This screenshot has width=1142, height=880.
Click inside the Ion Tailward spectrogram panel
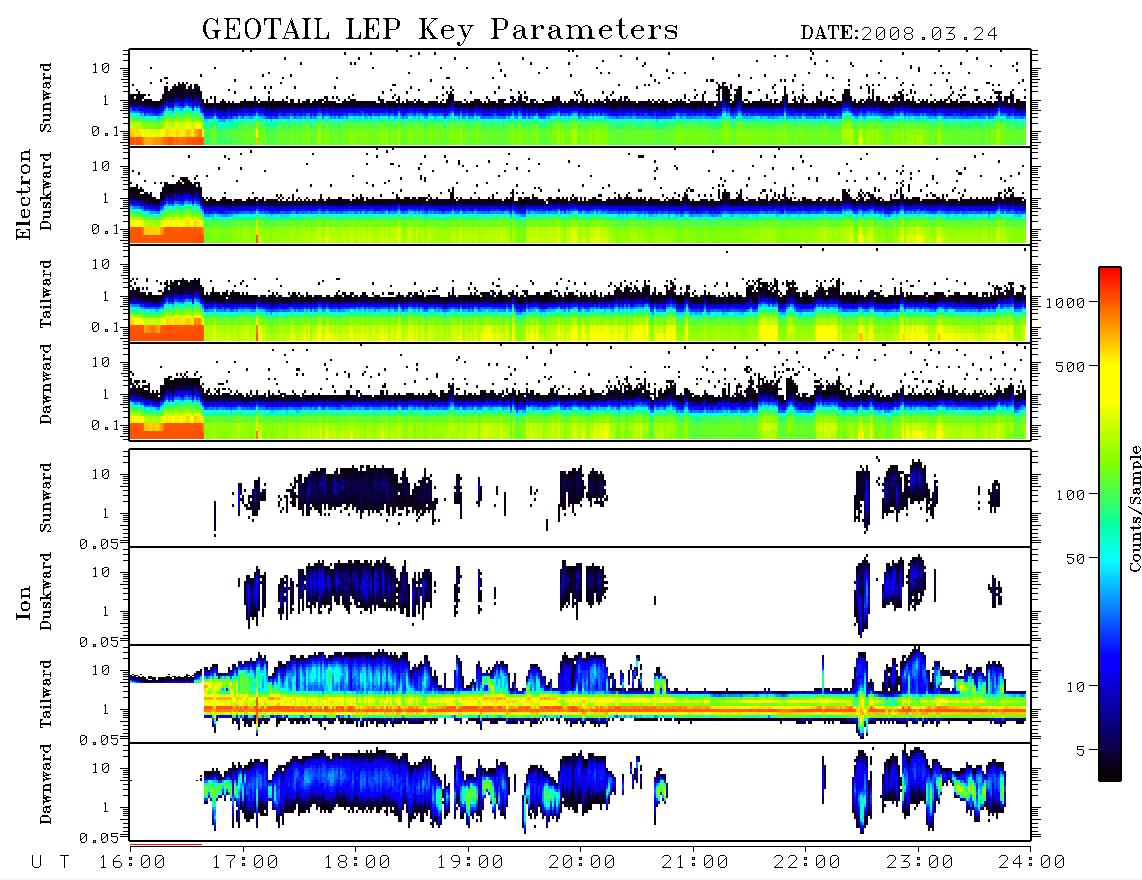(580, 694)
